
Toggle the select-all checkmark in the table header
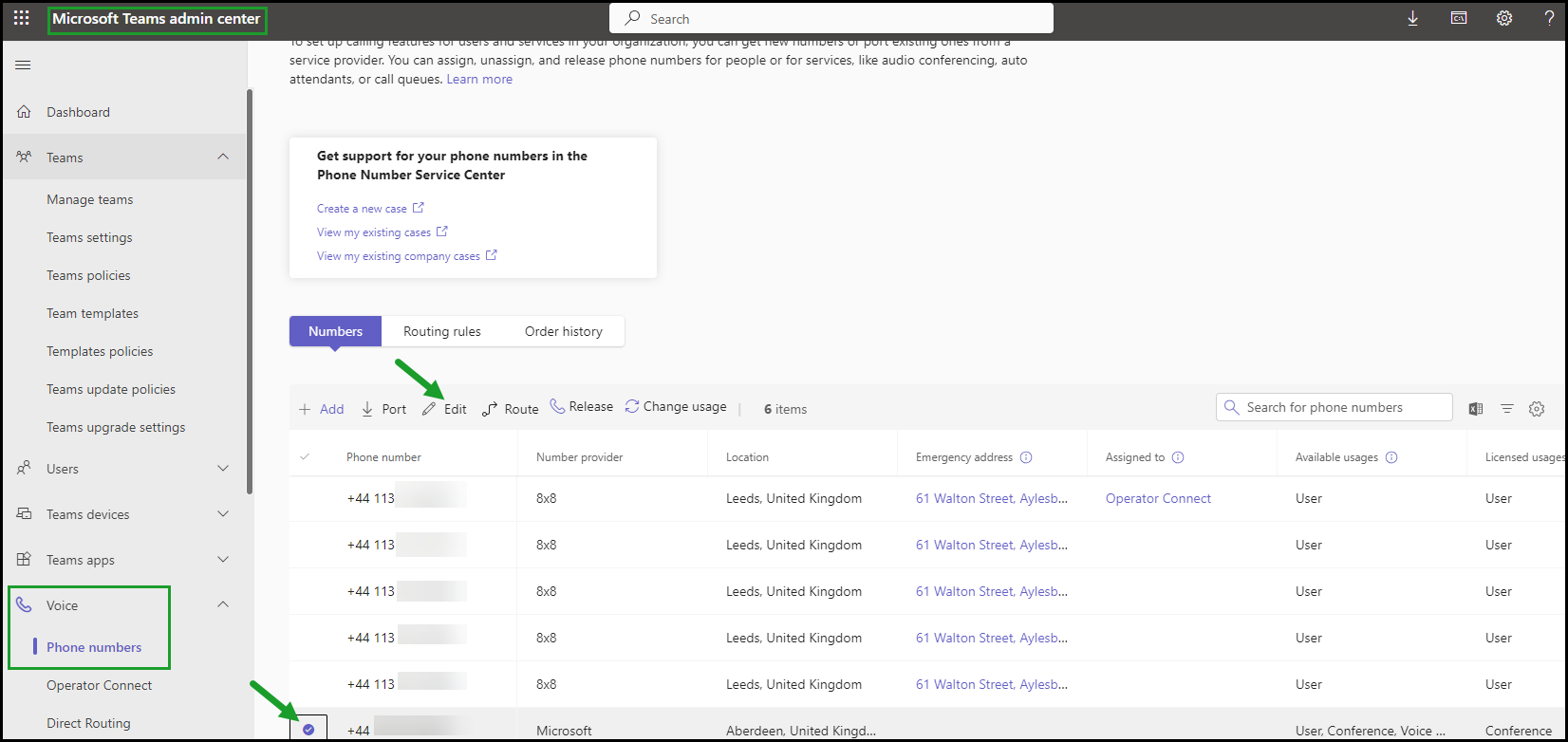pos(305,456)
